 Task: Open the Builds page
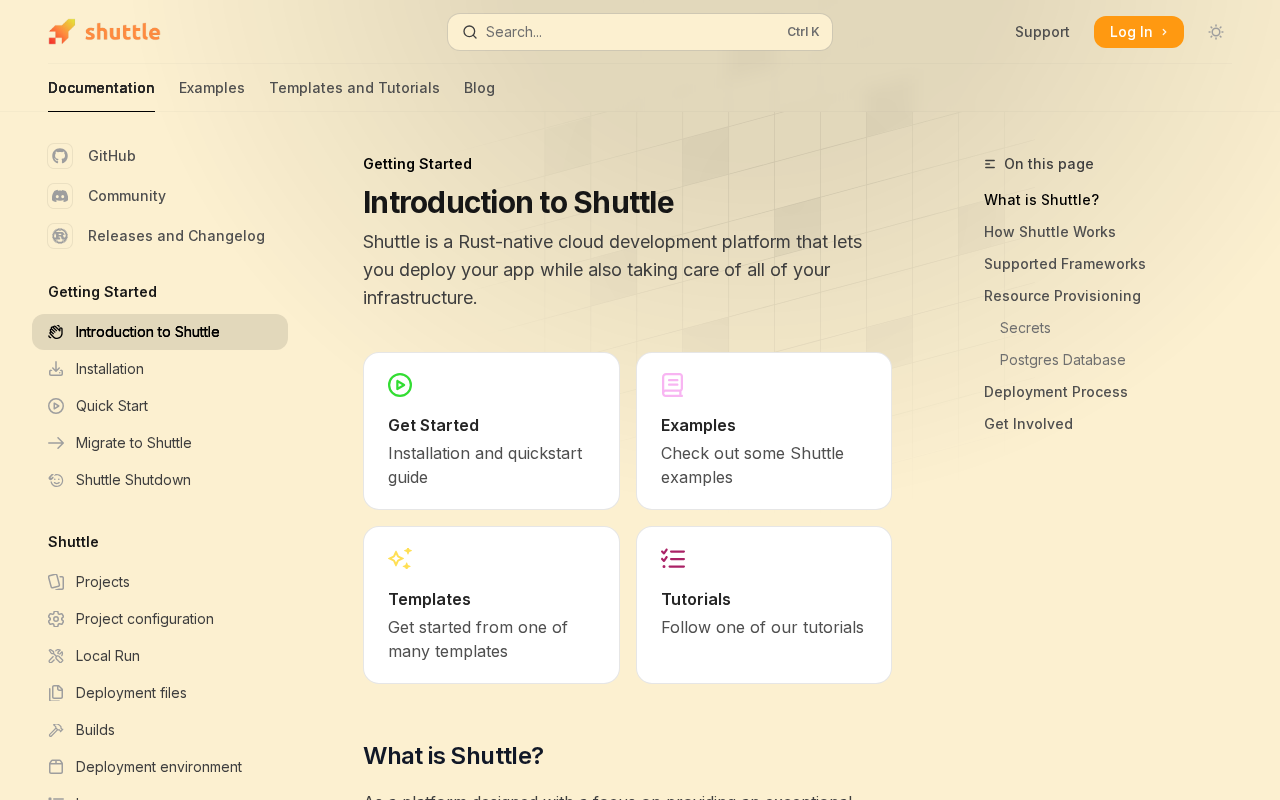point(160,730)
